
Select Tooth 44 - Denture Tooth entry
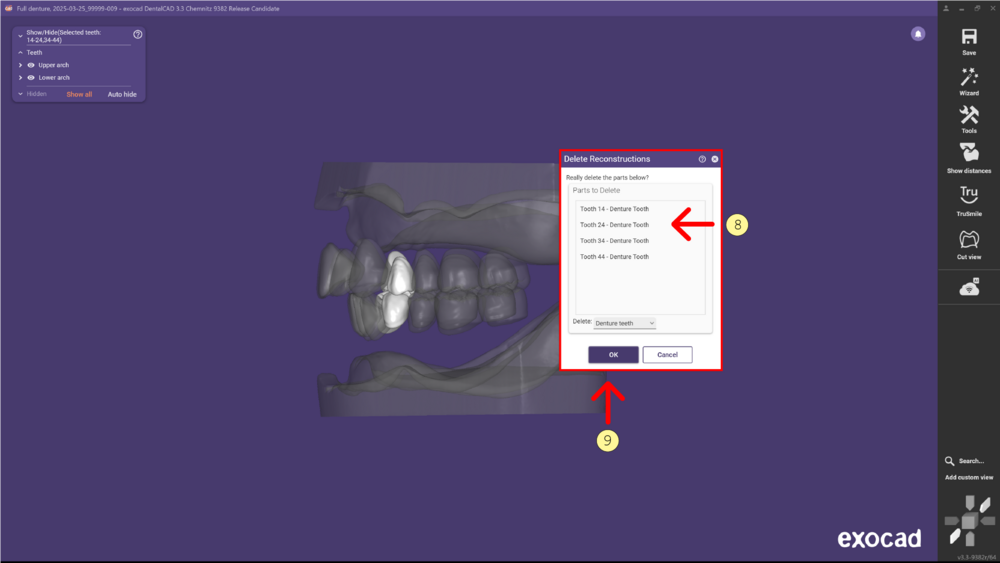click(x=614, y=257)
